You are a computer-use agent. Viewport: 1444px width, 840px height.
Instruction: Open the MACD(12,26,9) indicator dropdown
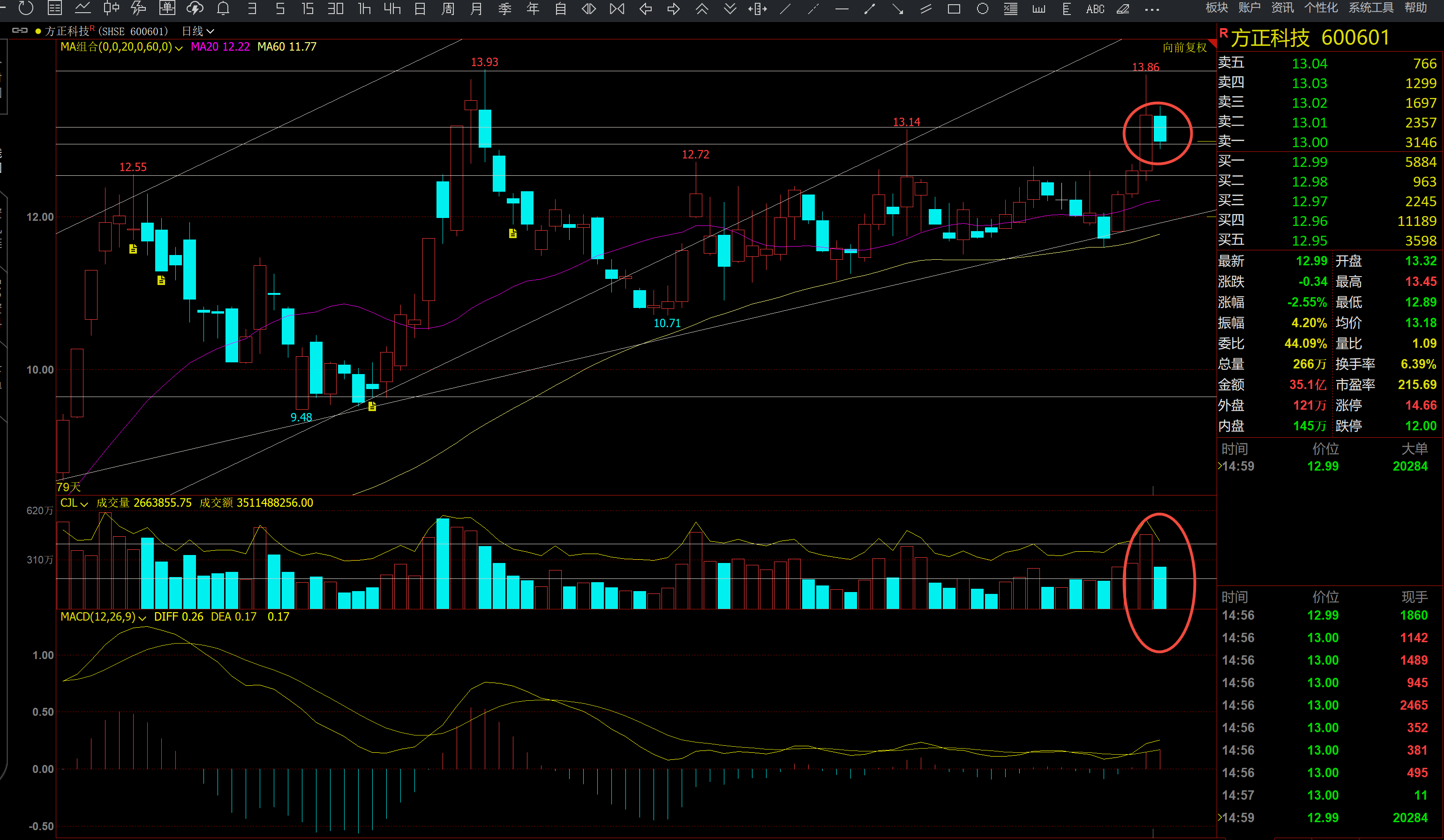pos(103,616)
